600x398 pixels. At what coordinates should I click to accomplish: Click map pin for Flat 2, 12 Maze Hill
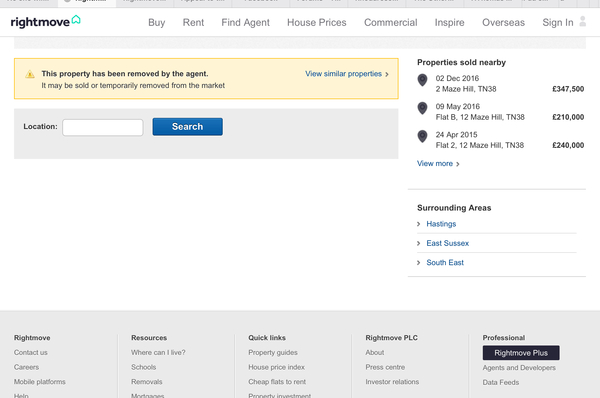(x=422, y=136)
